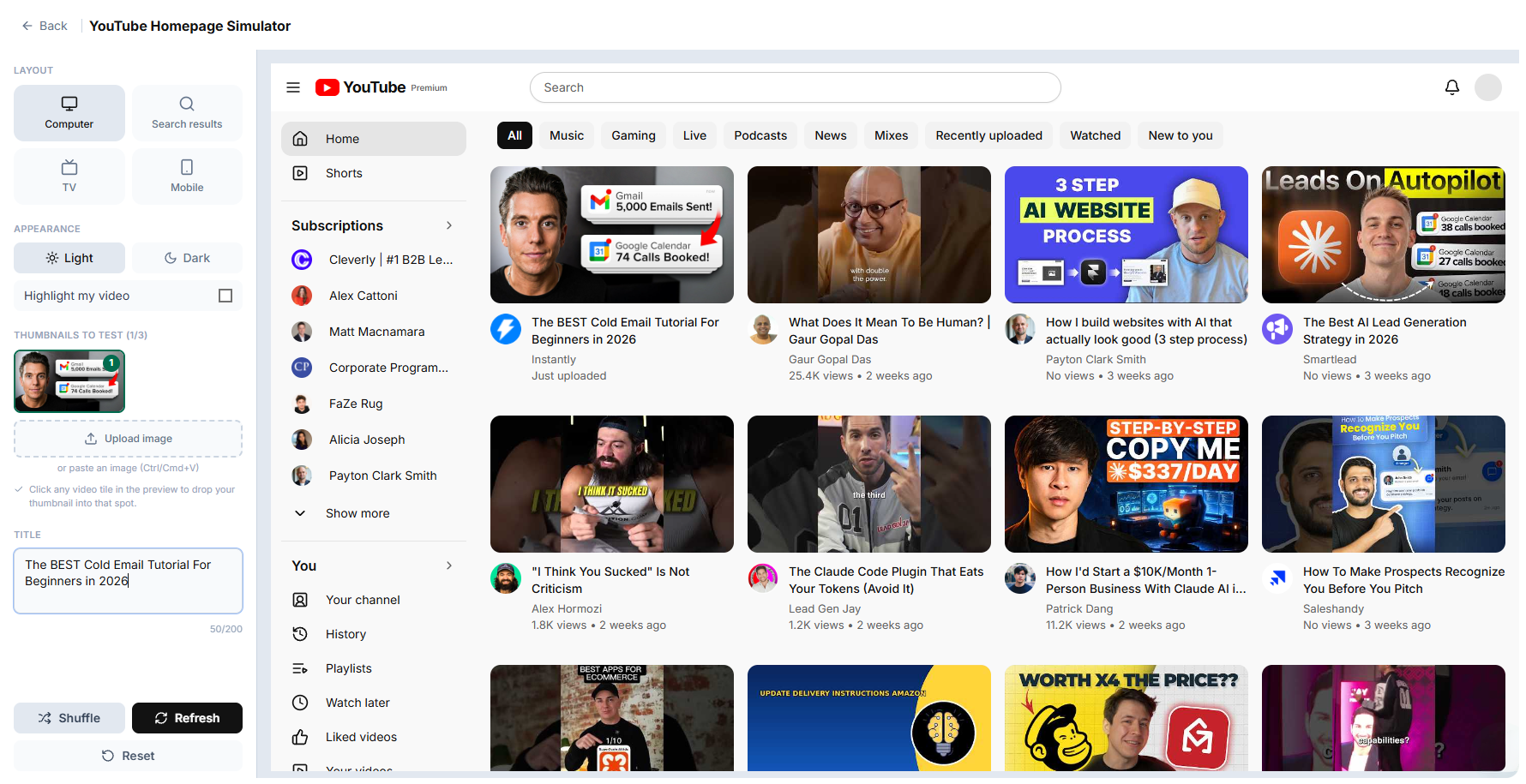Click the Title text box
Viewport: 1526px width, 784px height.
128,581
